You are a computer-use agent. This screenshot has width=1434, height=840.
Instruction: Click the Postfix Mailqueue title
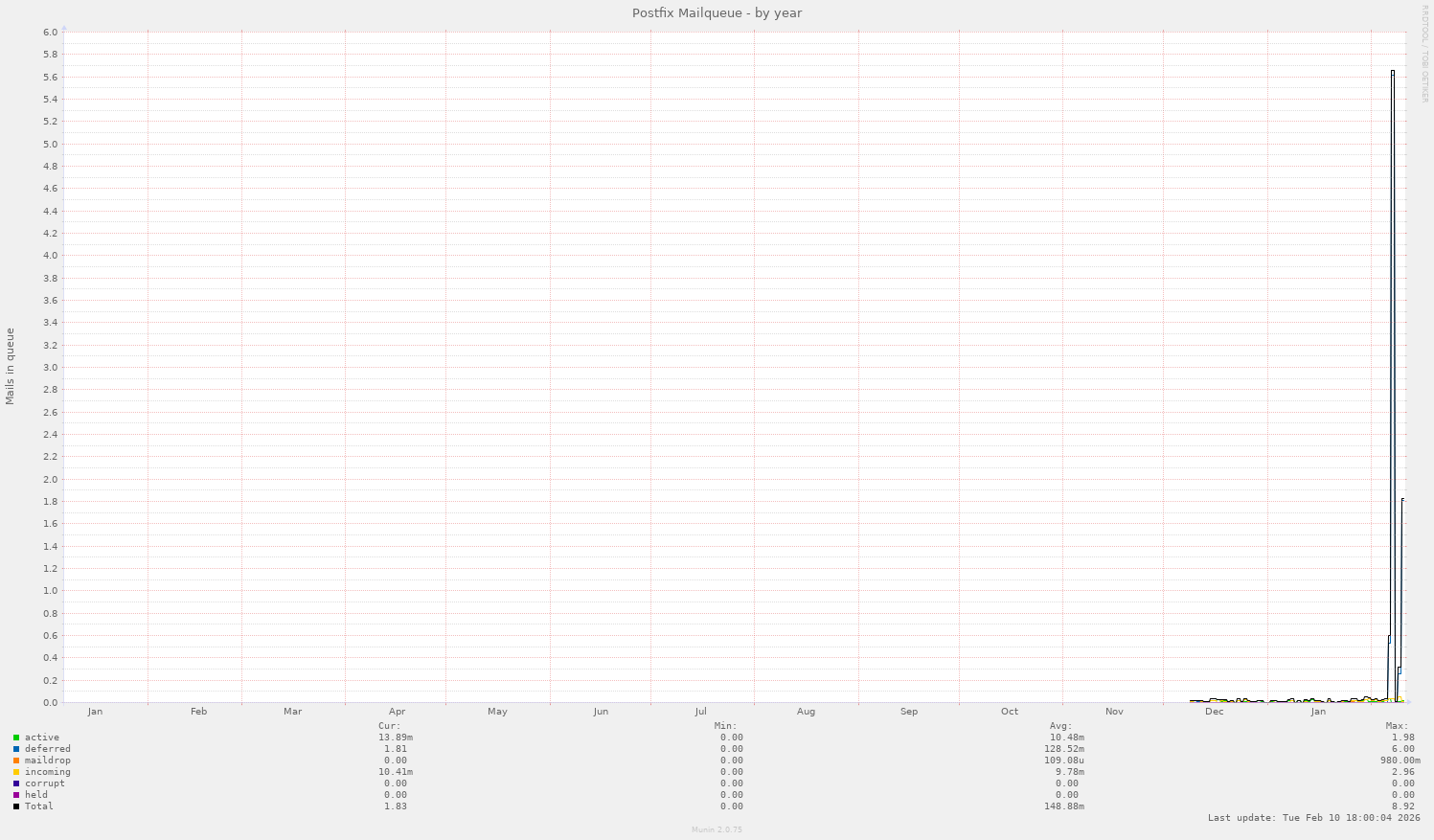[716, 12]
